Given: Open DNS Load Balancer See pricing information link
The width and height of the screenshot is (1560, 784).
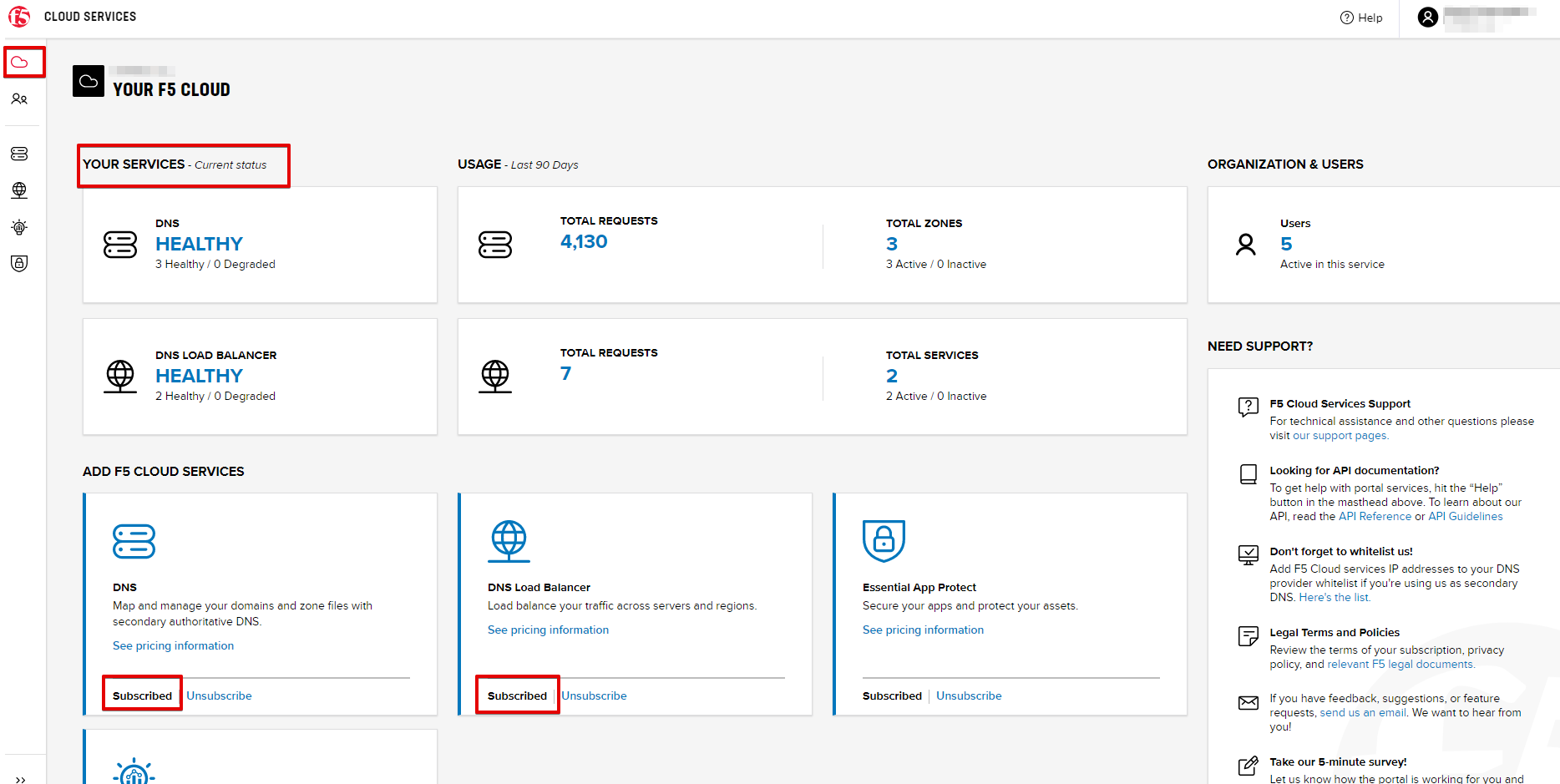Looking at the screenshot, I should pos(548,630).
